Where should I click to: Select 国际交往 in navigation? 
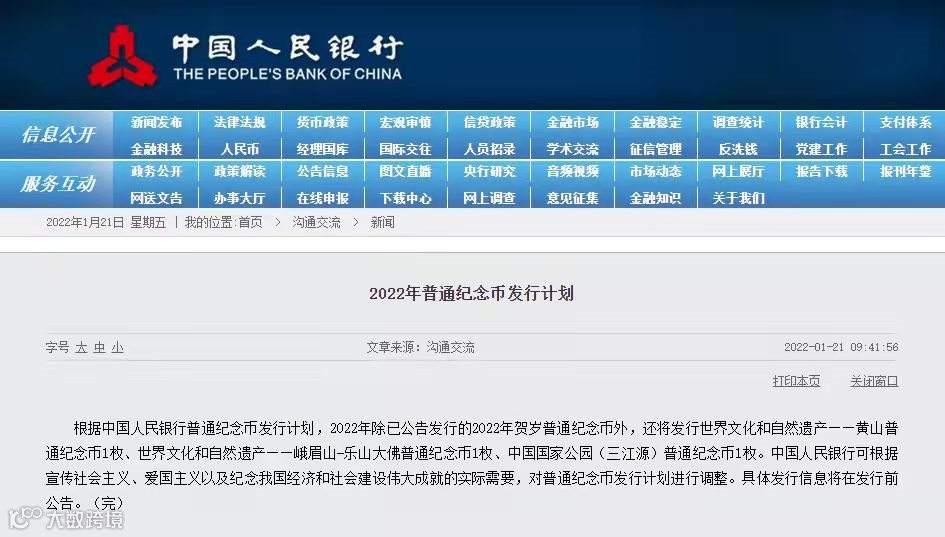(406, 149)
